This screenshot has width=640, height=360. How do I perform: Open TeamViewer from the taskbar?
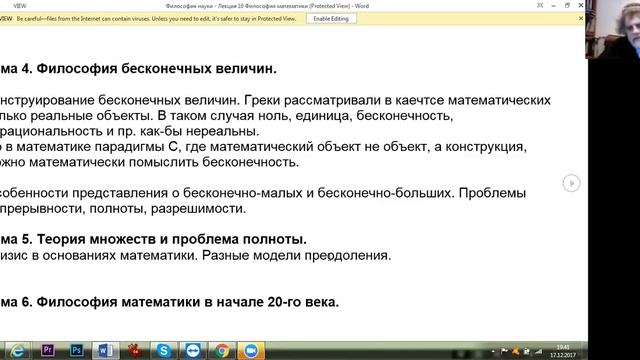pyautogui.click(x=193, y=351)
